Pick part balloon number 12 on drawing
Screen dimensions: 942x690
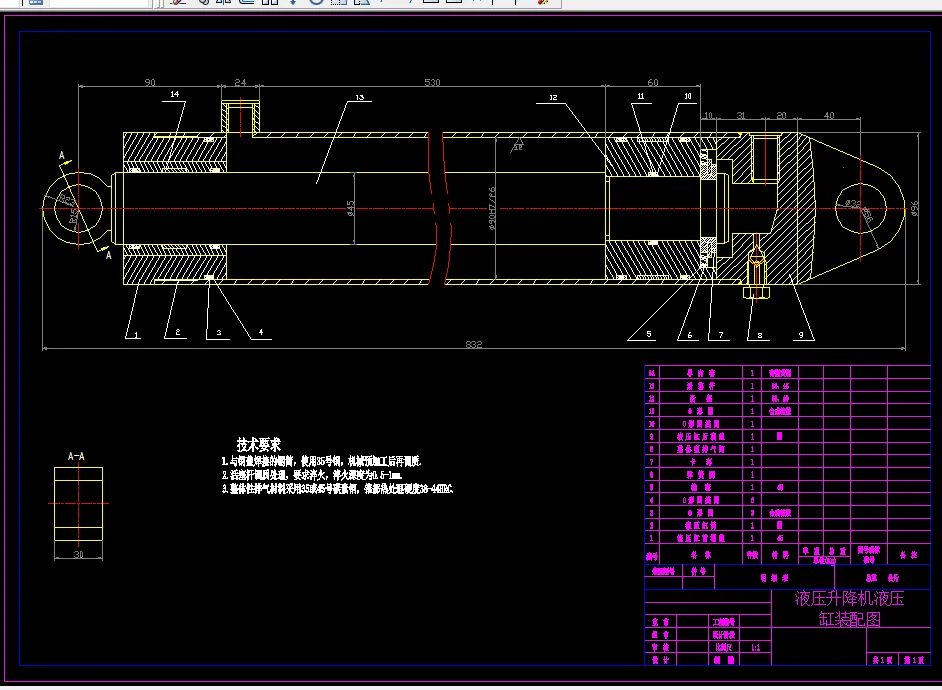coord(553,97)
